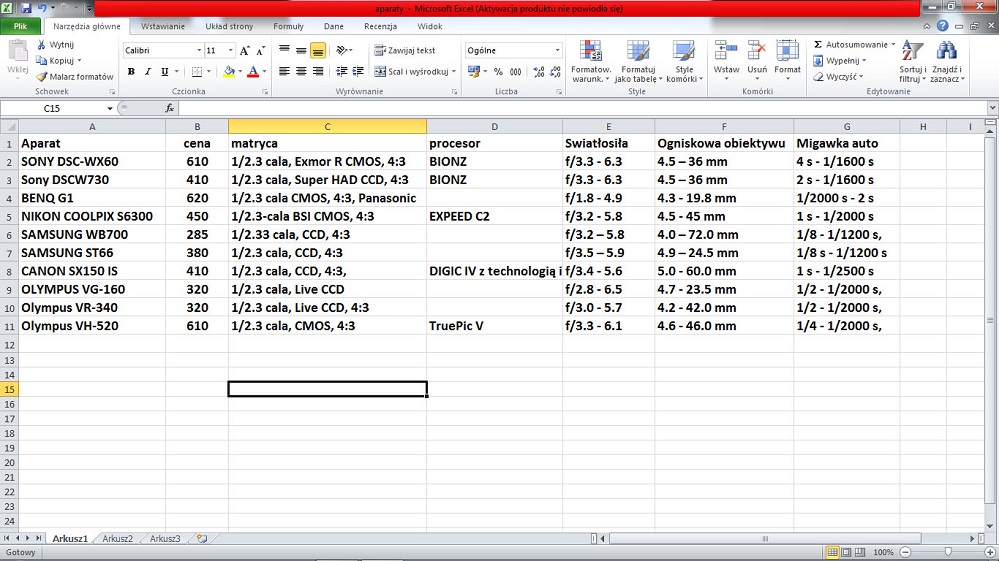Click the fx insert function button
The height and width of the screenshot is (561, 999).
click(x=169, y=108)
